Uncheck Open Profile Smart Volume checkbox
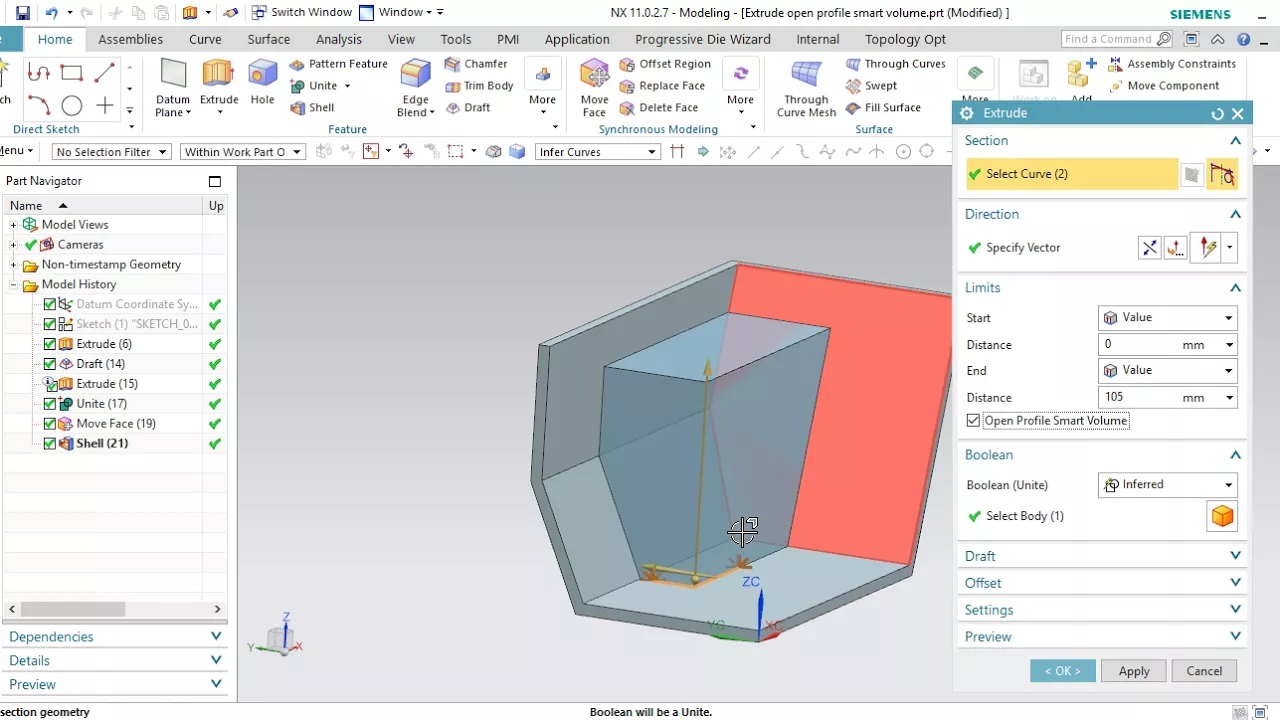Screen dimensions: 1280x720 pos(974,421)
